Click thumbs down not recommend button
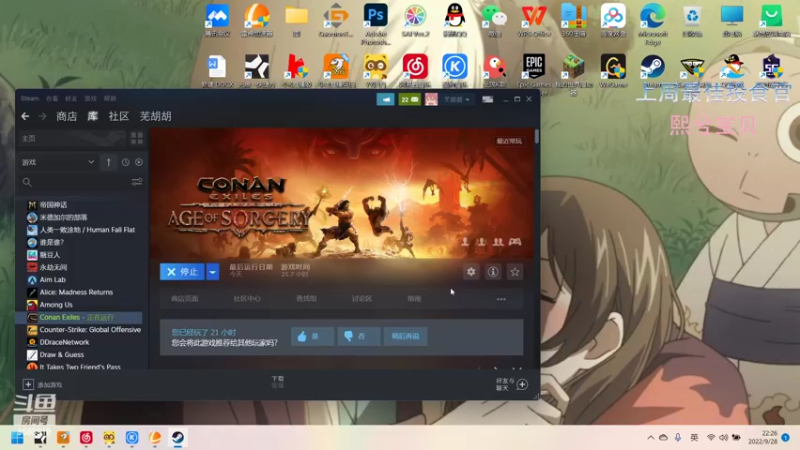 [358, 336]
